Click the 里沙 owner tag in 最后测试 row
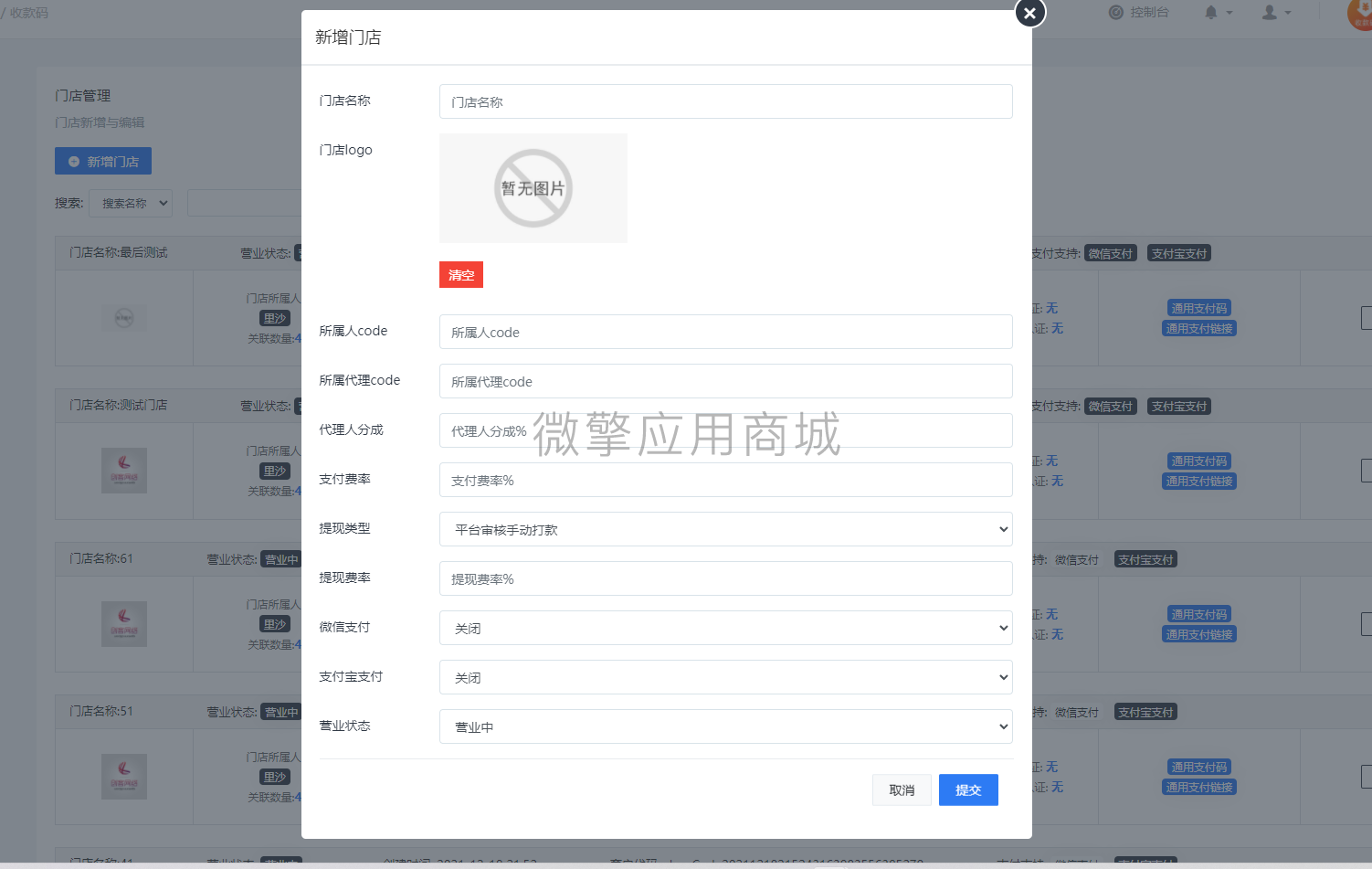This screenshot has width=1372, height=869. pos(275,318)
